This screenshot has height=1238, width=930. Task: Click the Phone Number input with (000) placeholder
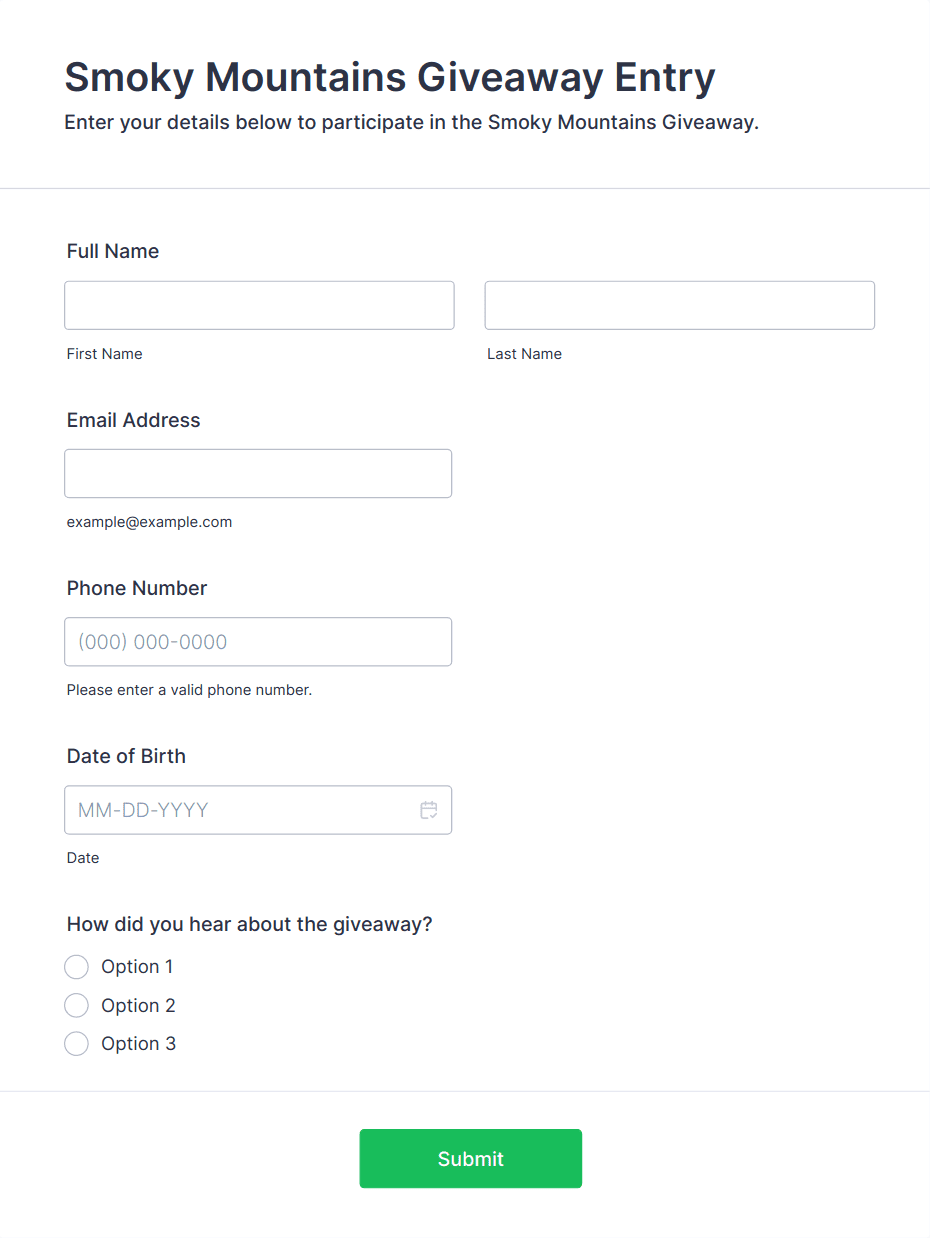258,642
